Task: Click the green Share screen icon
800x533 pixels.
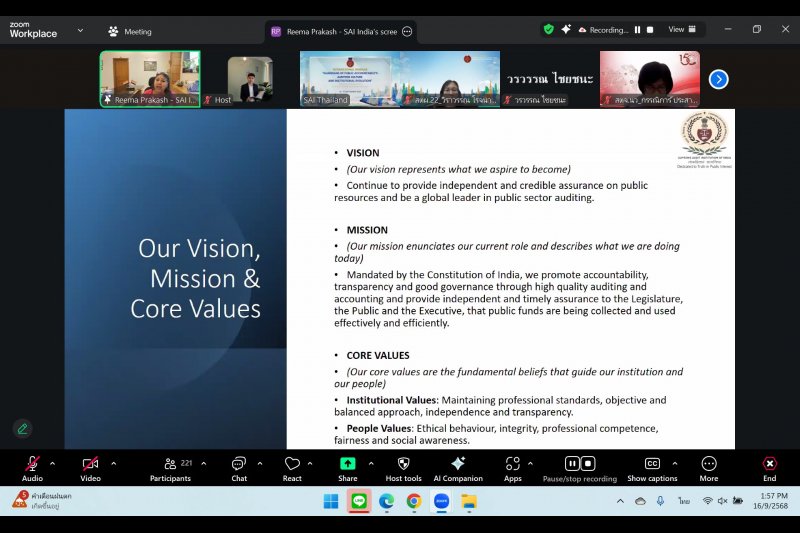Action: click(x=347, y=464)
